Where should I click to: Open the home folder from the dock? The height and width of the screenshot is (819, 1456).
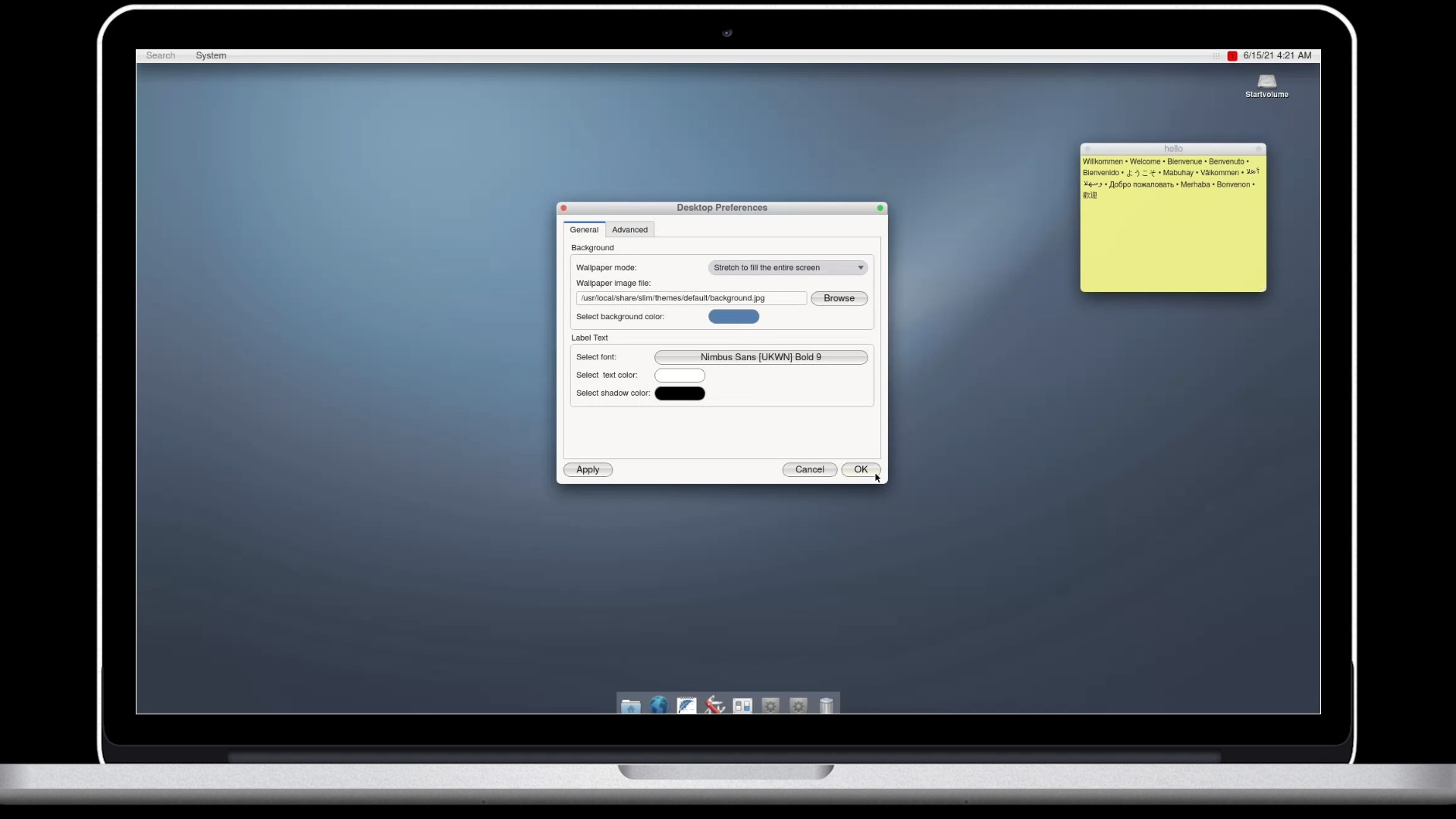pos(630,704)
